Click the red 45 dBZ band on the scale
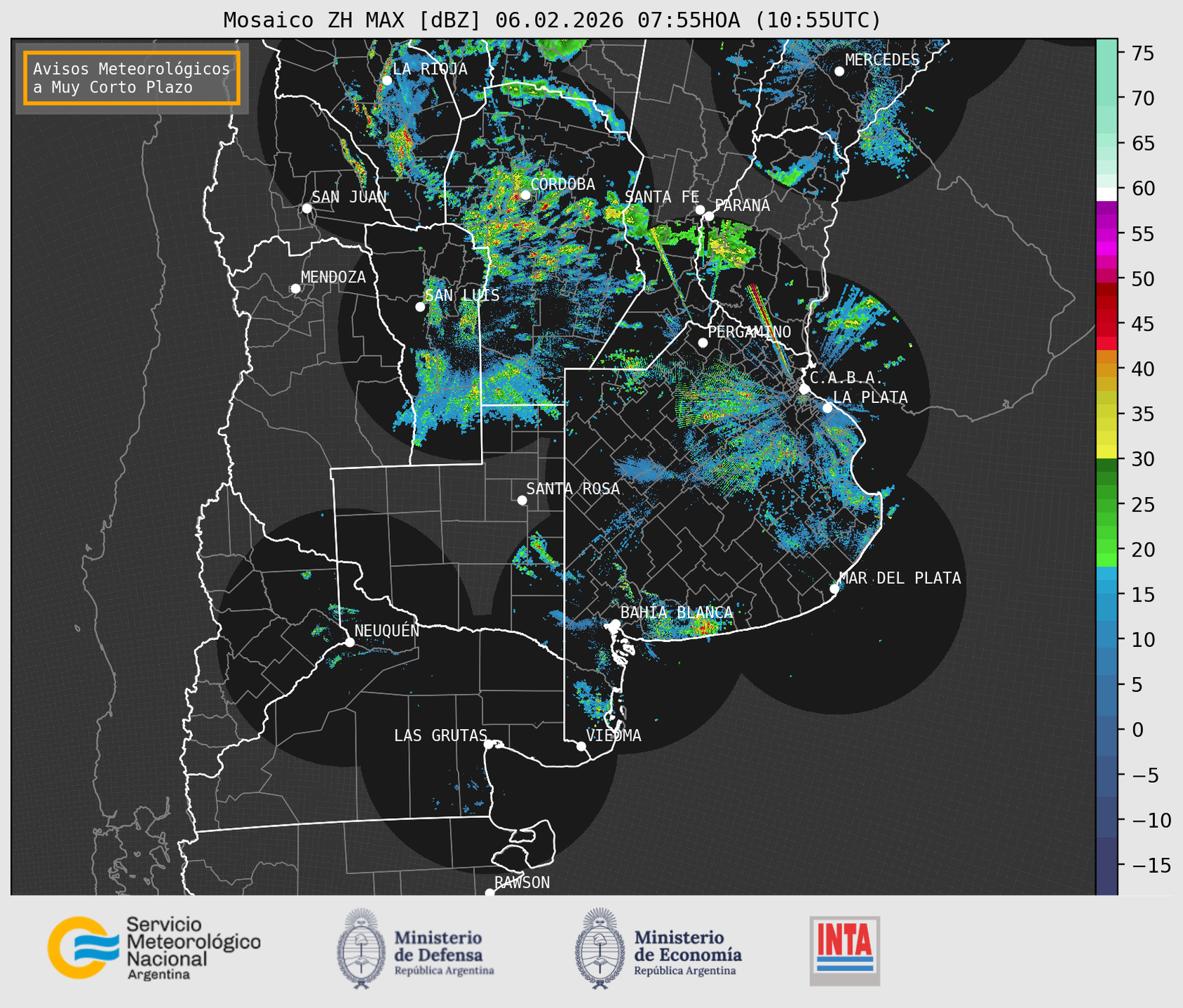 coord(1107,324)
